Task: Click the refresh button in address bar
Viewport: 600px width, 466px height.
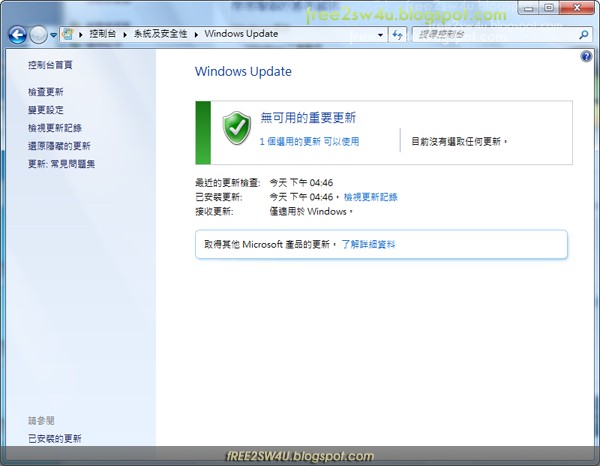Action: click(398, 35)
